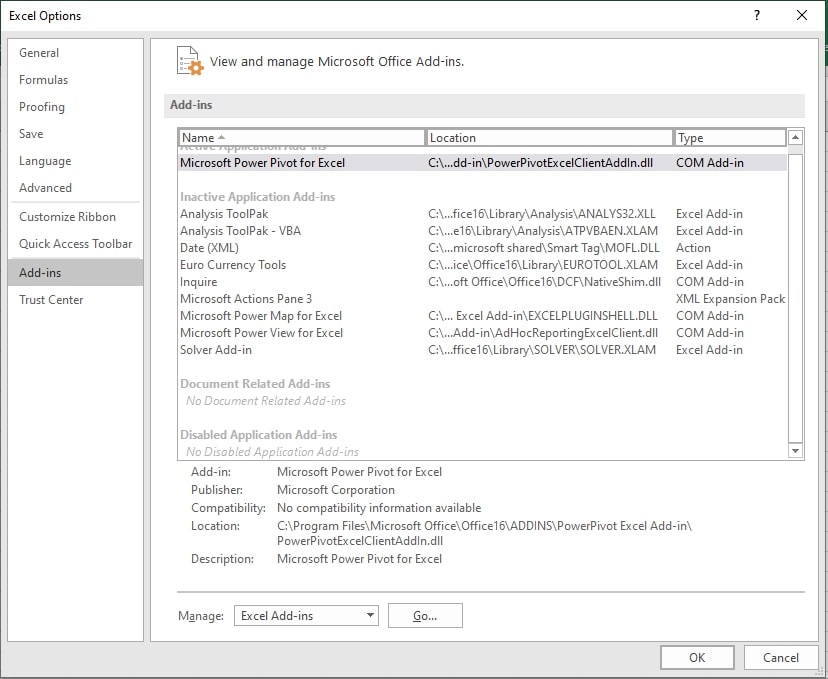Viewport: 828px width, 679px height.
Task: Select Analysis ToolPak add-in row
Action: click(224, 214)
